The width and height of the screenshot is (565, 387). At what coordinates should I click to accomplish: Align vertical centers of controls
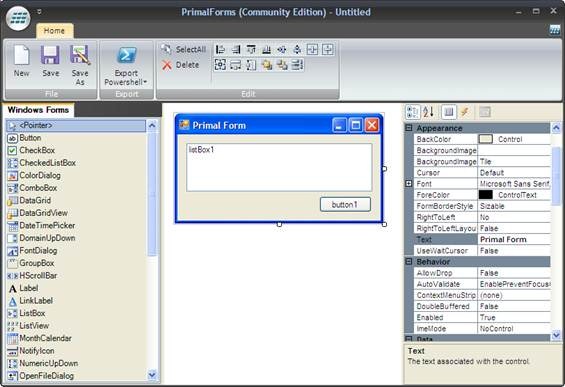tap(297, 49)
